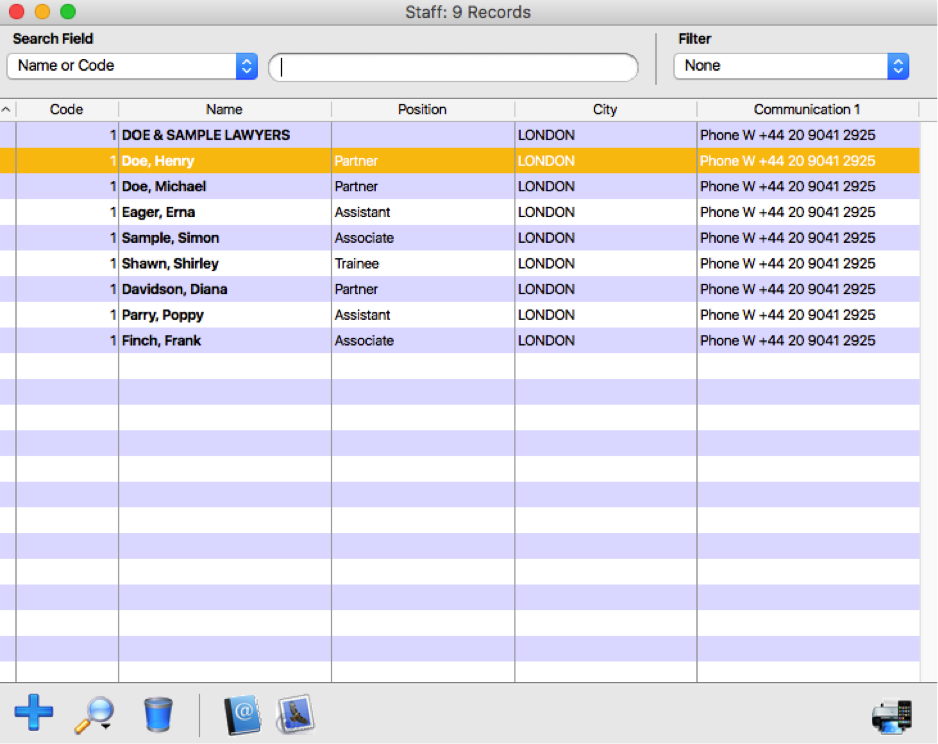Click the City column header
This screenshot has width=938, height=744.
point(605,109)
